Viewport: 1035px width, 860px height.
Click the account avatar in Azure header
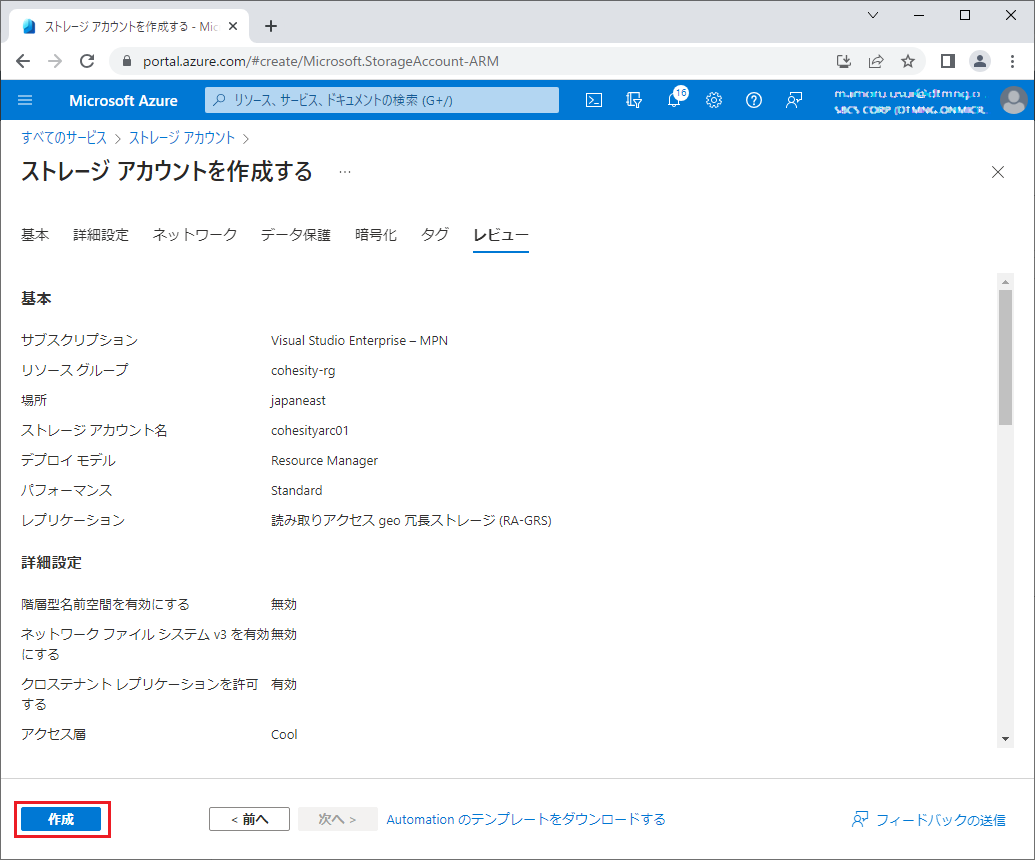tap(1013, 100)
